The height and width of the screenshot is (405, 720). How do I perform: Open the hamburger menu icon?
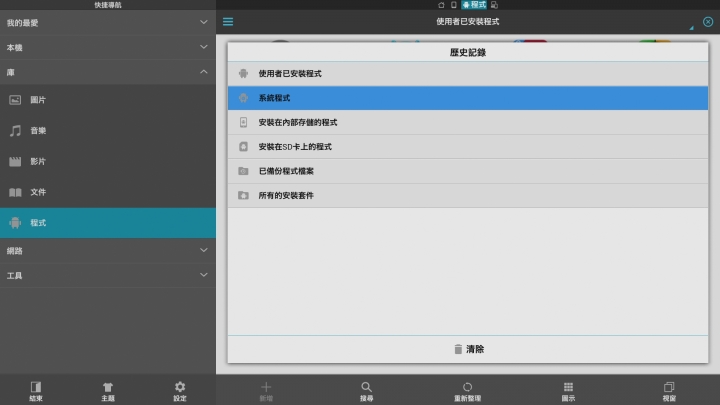tap(228, 22)
